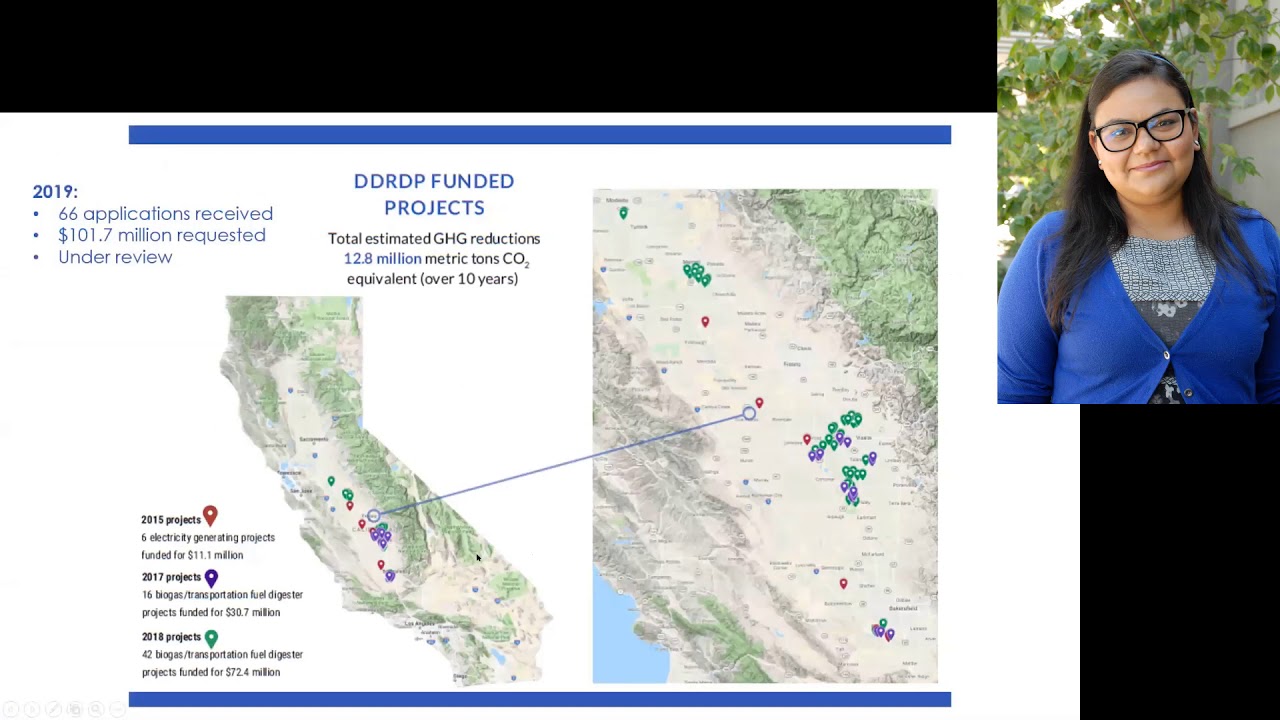The height and width of the screenshot is (720, 1280).
Task: Click the "DDRDP FUNDED PROJECTS" title
Action: pyautogui.click(x=434, y=194)
